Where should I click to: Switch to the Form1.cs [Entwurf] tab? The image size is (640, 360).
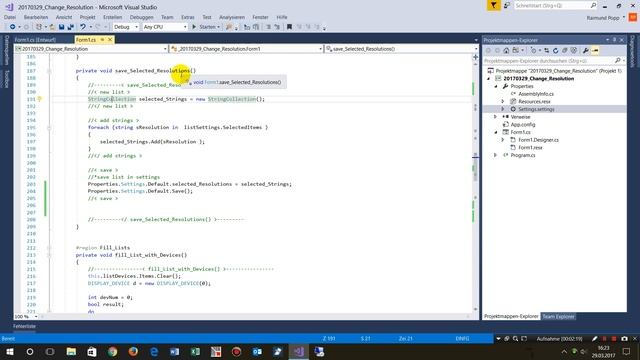35,40
